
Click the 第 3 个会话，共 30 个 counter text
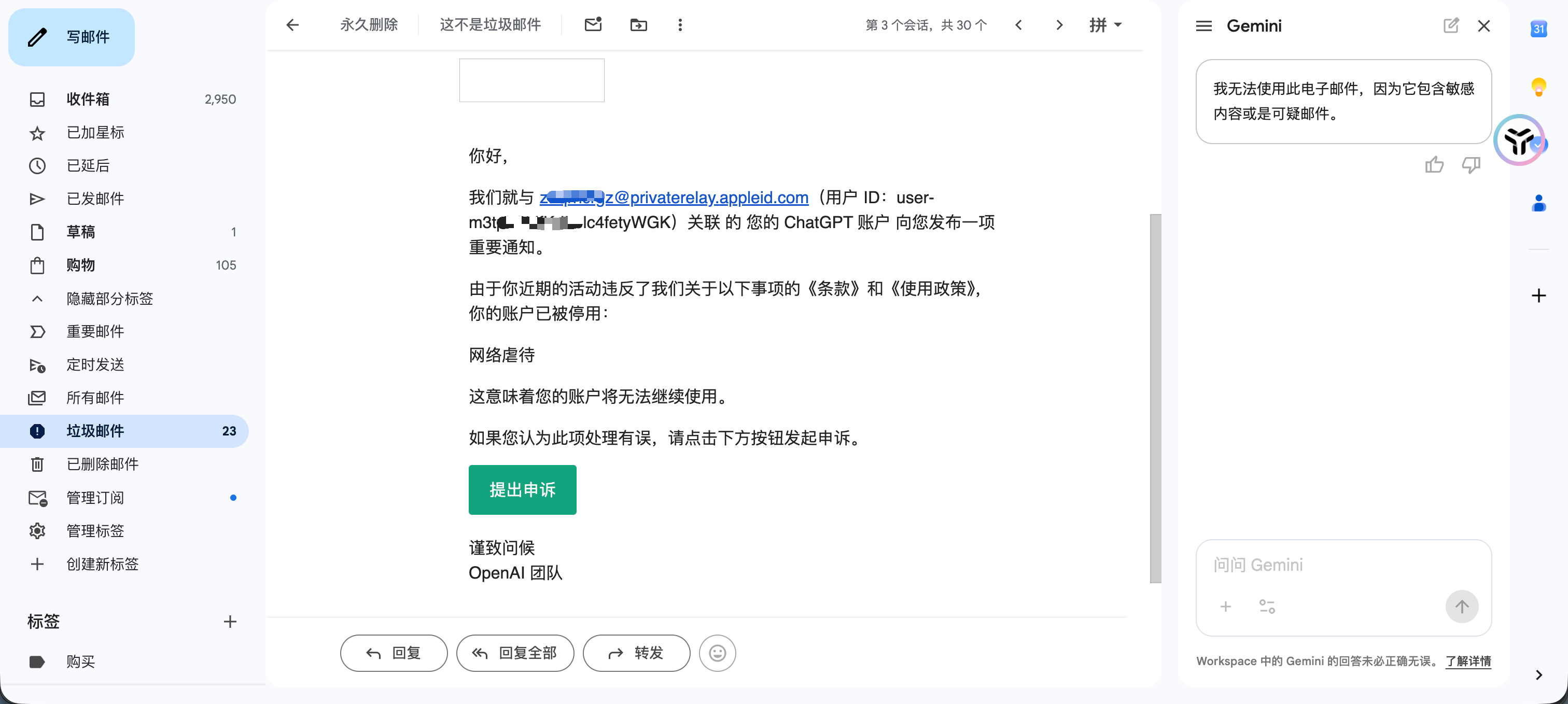[926, 25]
